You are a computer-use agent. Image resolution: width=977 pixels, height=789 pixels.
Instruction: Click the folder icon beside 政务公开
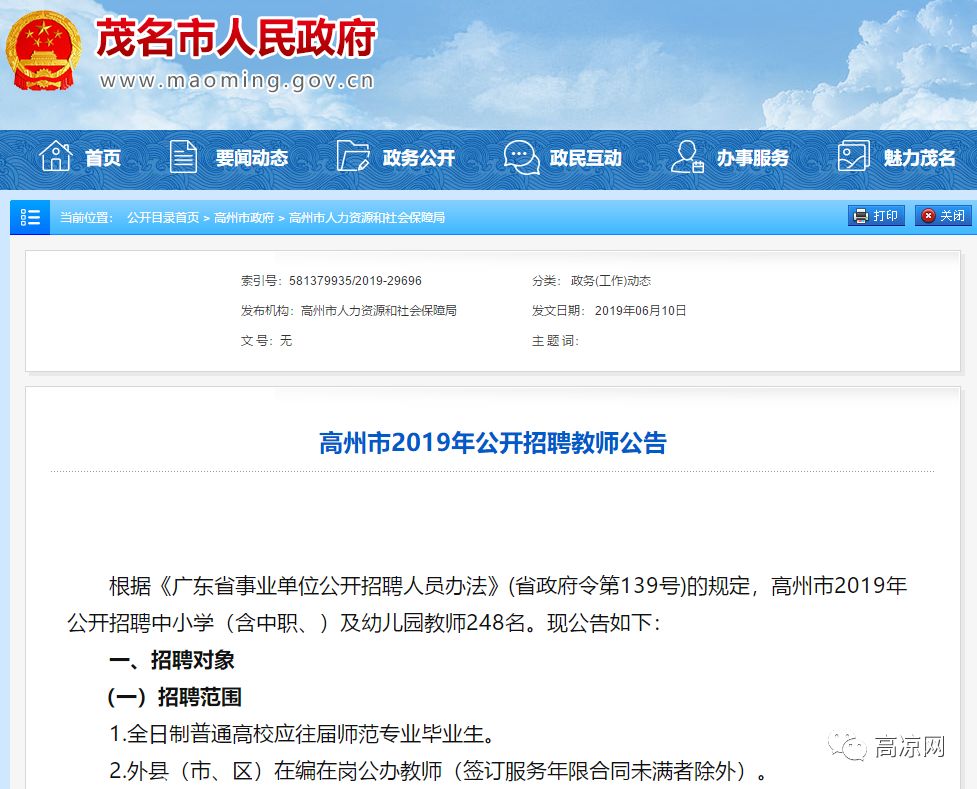(352, 156)
